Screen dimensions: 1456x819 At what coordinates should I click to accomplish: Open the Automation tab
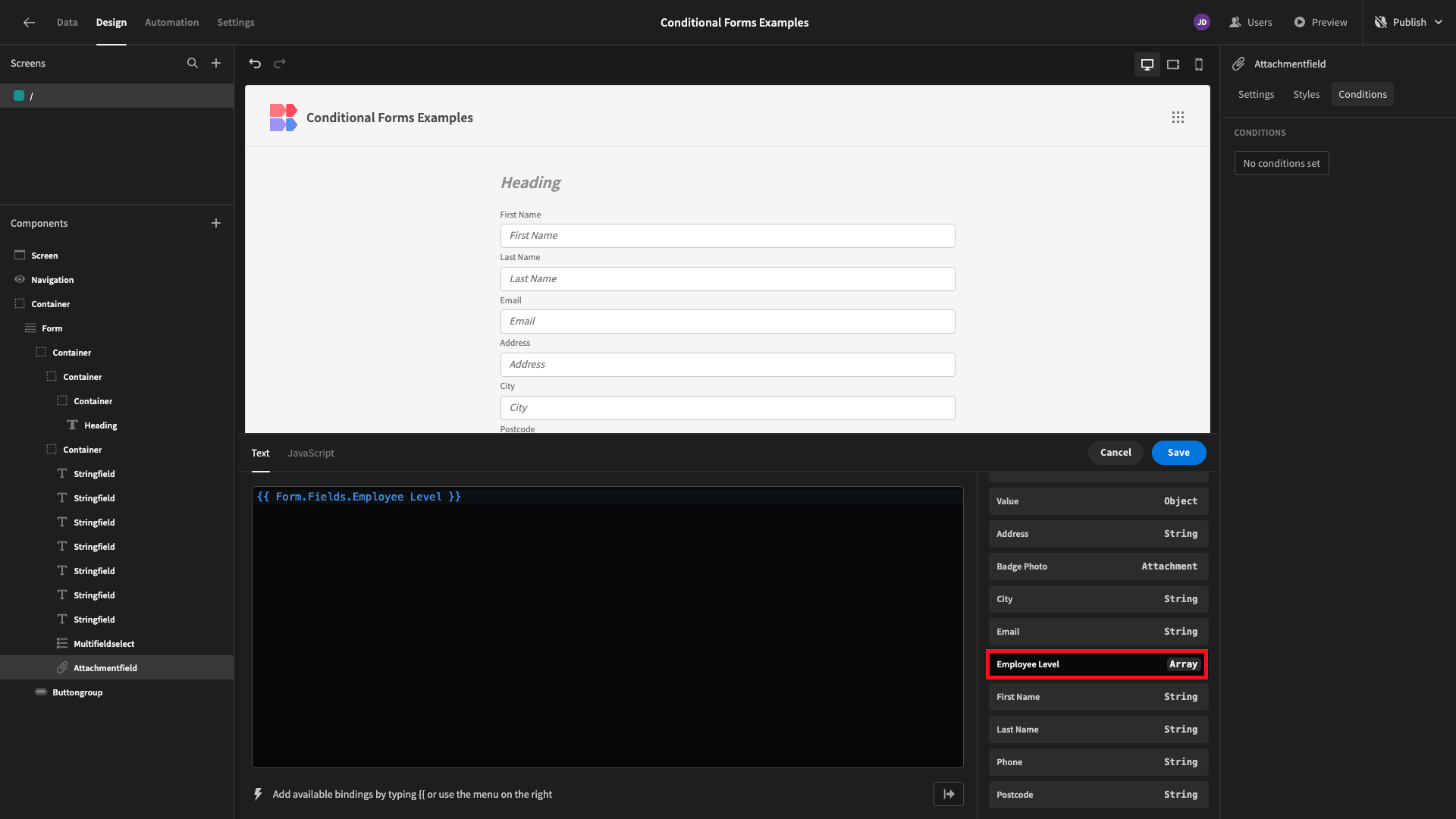tap(172, 23)
